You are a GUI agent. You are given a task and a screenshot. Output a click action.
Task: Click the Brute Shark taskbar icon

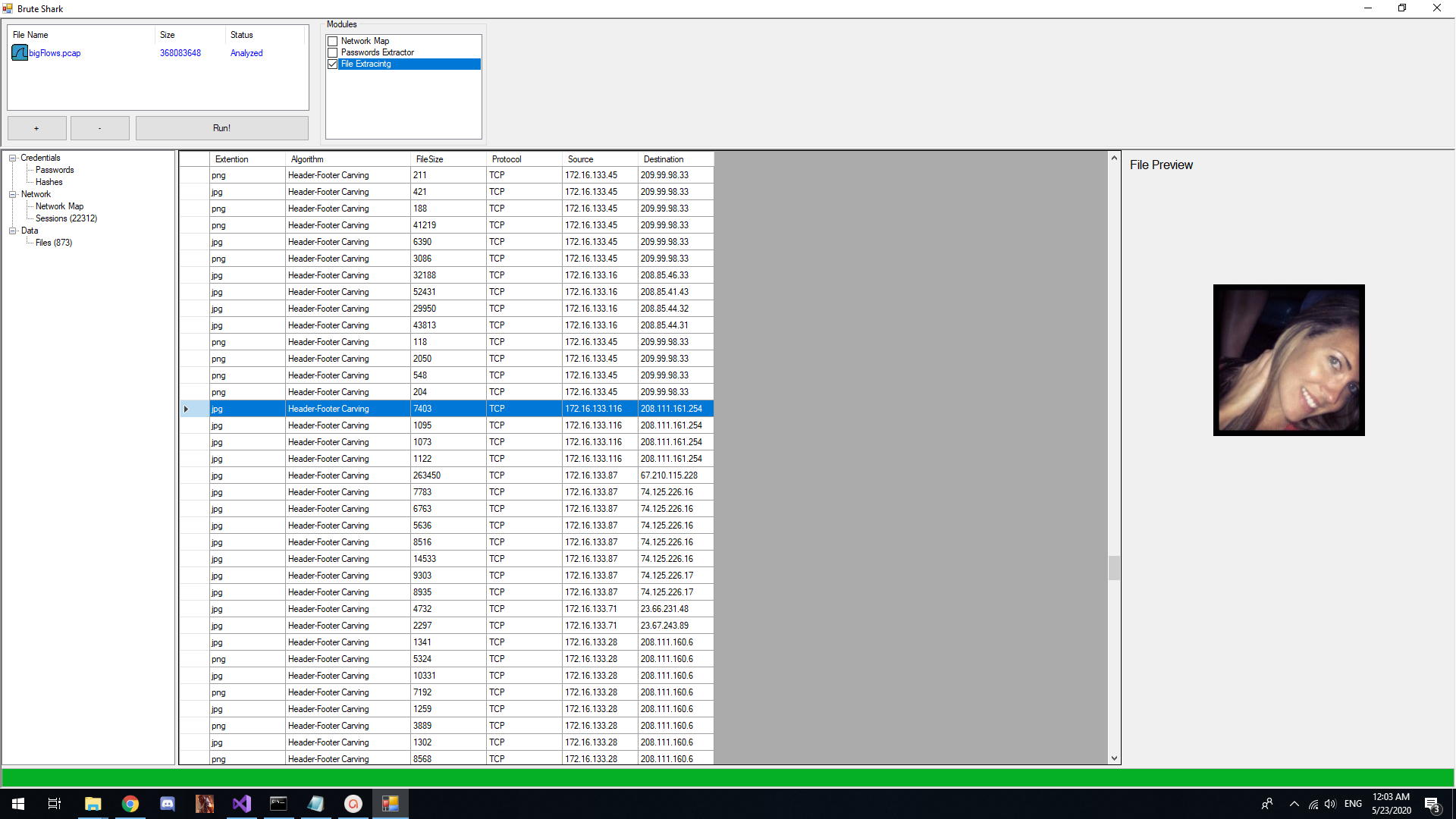click(x=391, y=804)
